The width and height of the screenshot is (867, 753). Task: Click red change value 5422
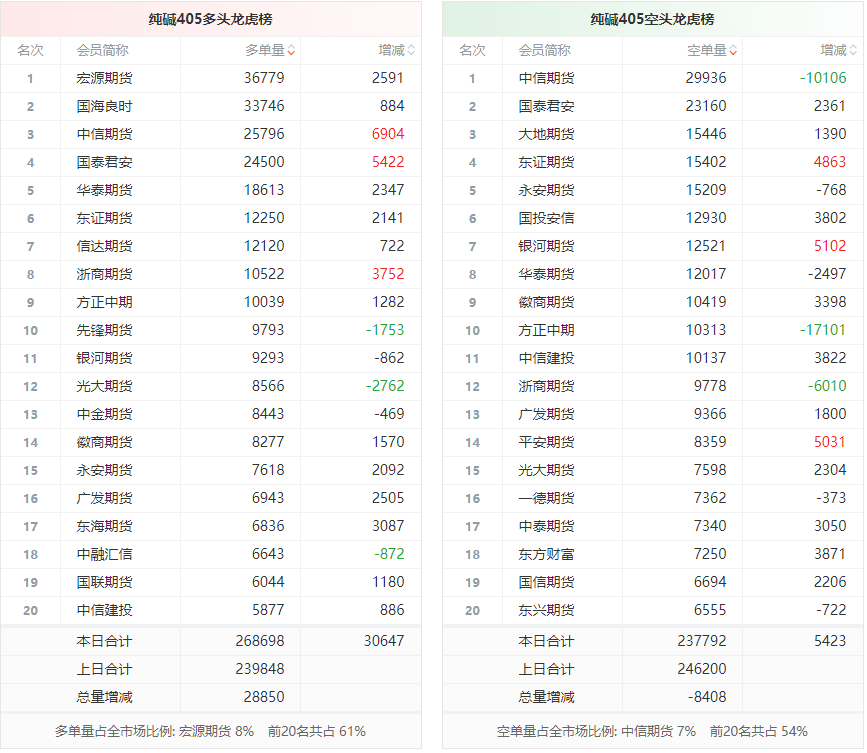click(388, 162)
